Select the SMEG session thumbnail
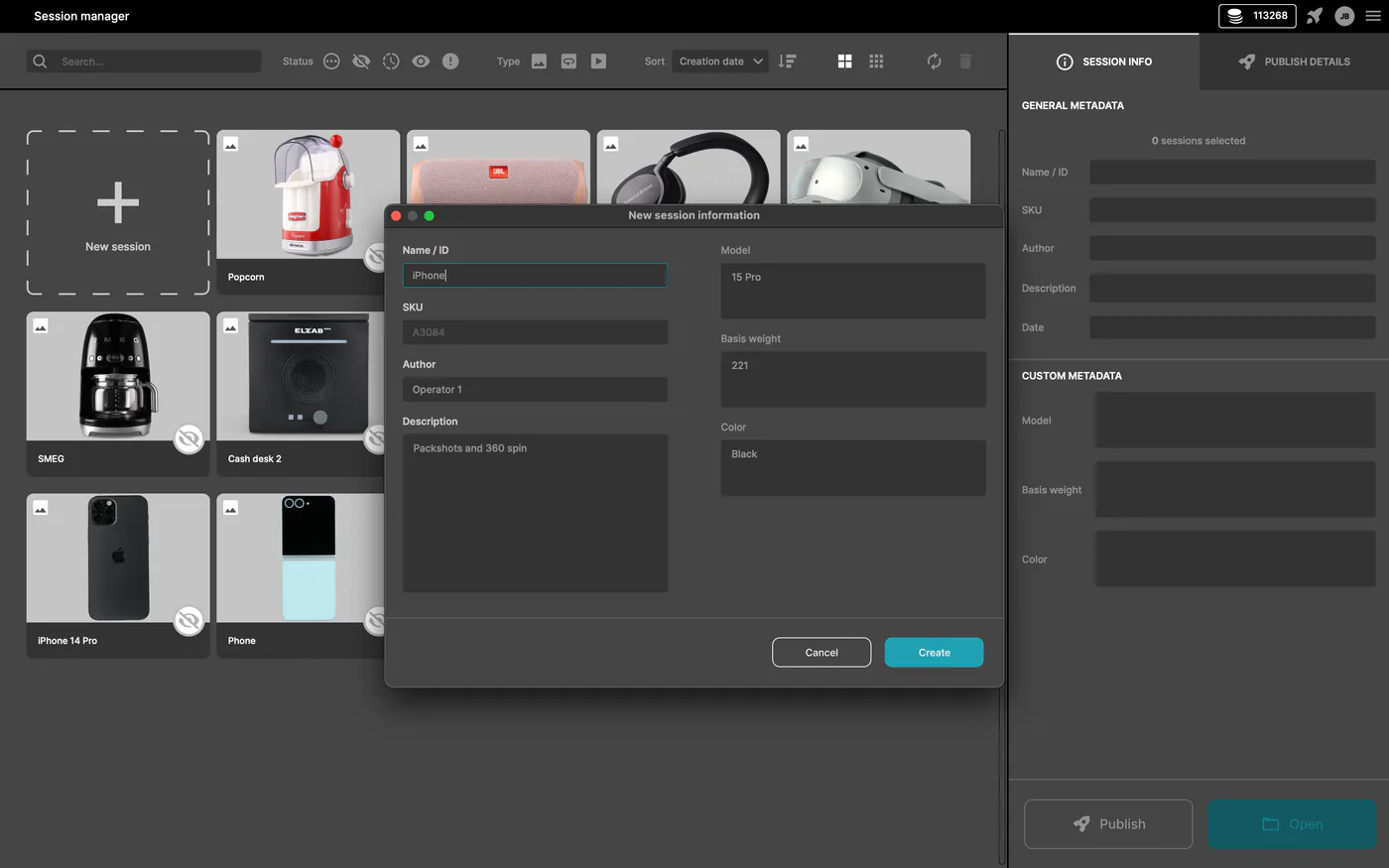Screen dimensions: 1389x868 [x=118, y=376]
